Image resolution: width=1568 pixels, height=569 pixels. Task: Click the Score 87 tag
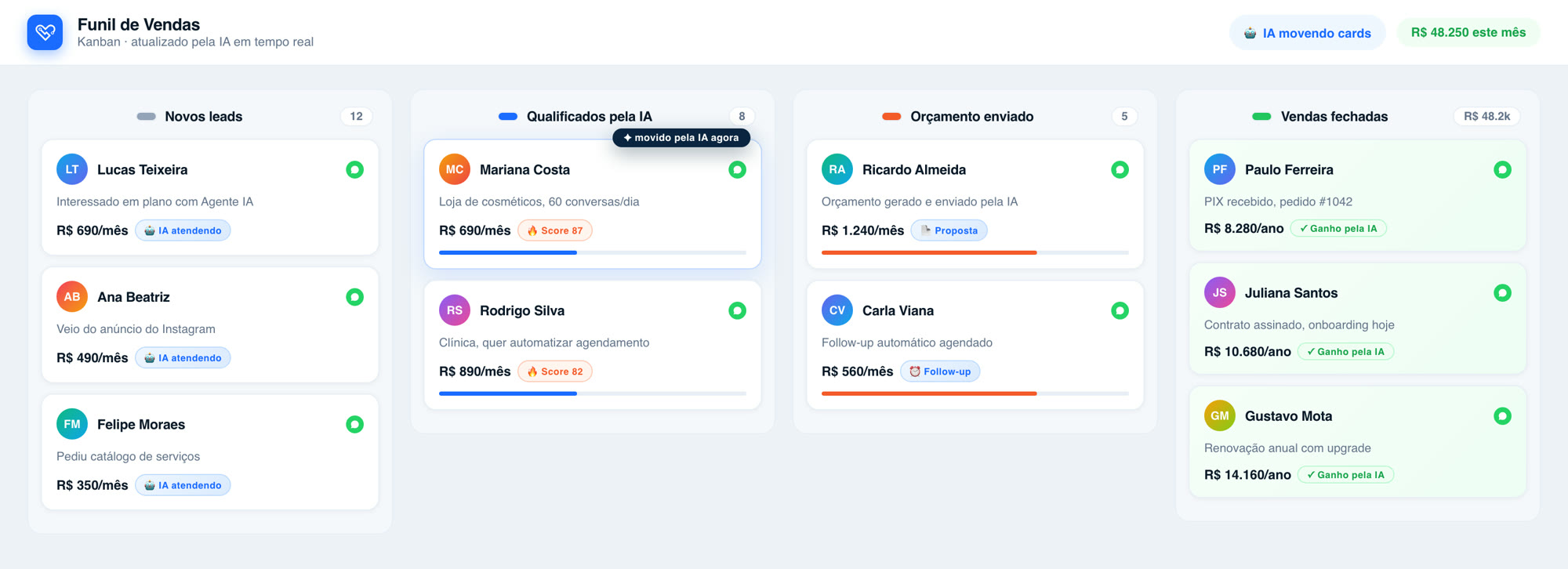click(x=555, y=230)
